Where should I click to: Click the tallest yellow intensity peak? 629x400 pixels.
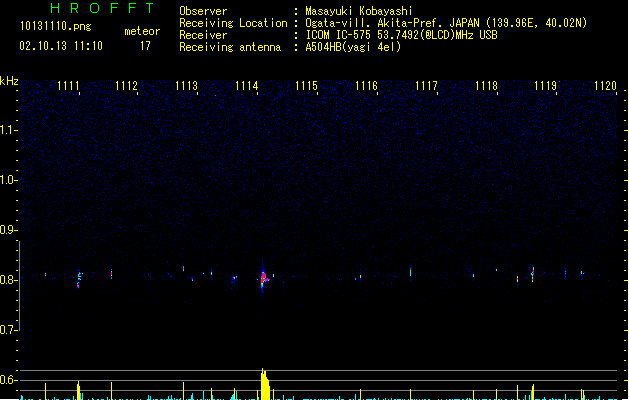click(265, 384)
